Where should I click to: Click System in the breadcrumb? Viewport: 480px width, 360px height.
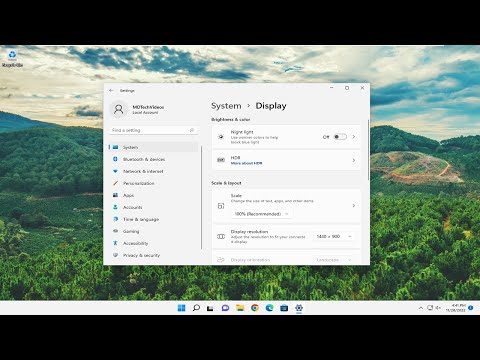pos(226,106)
